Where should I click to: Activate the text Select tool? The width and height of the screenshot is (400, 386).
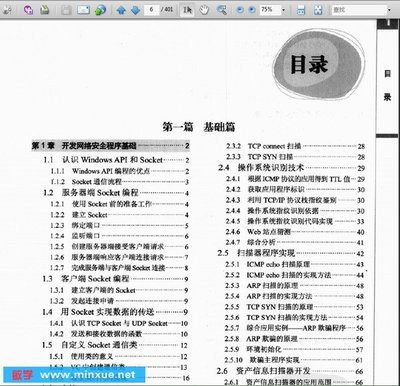(x=187, y=10)
